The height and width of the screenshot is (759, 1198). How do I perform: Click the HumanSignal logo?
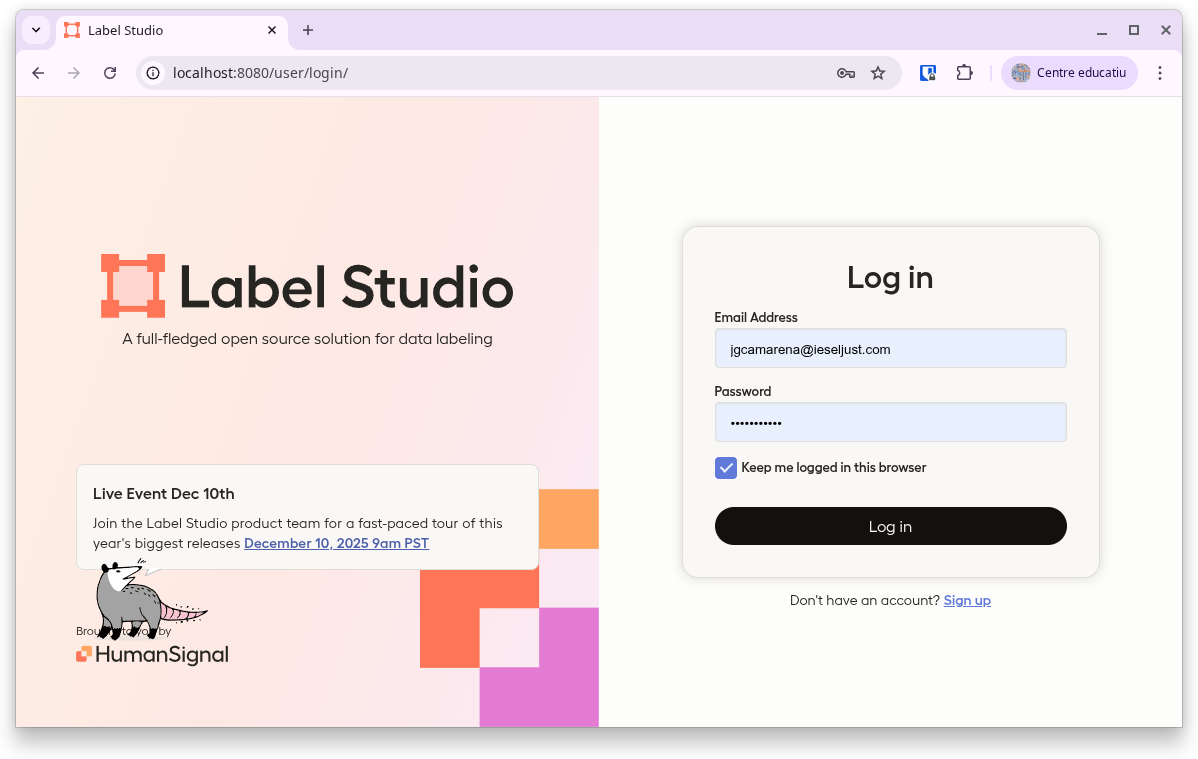coord(152,655)
